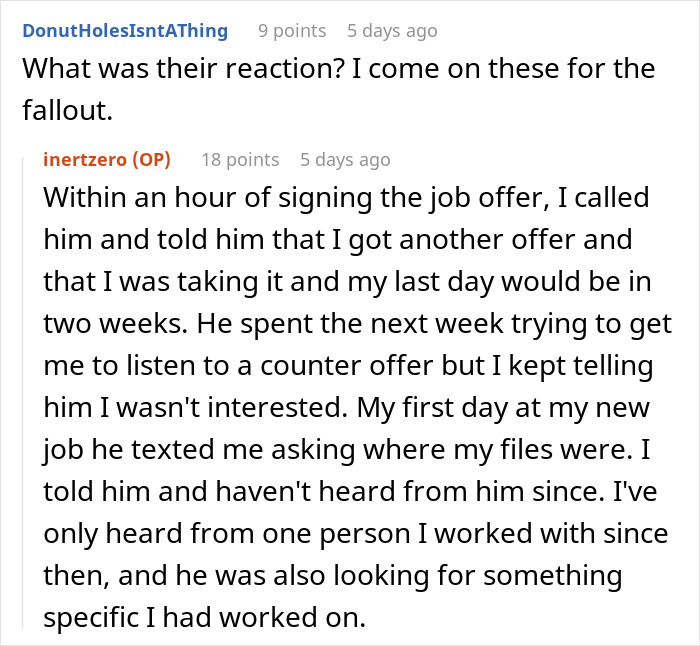The width and height of the screenshot is (700, 646).
Task: Click the line starting 'told him and haven't heard'
Action: 350,492
